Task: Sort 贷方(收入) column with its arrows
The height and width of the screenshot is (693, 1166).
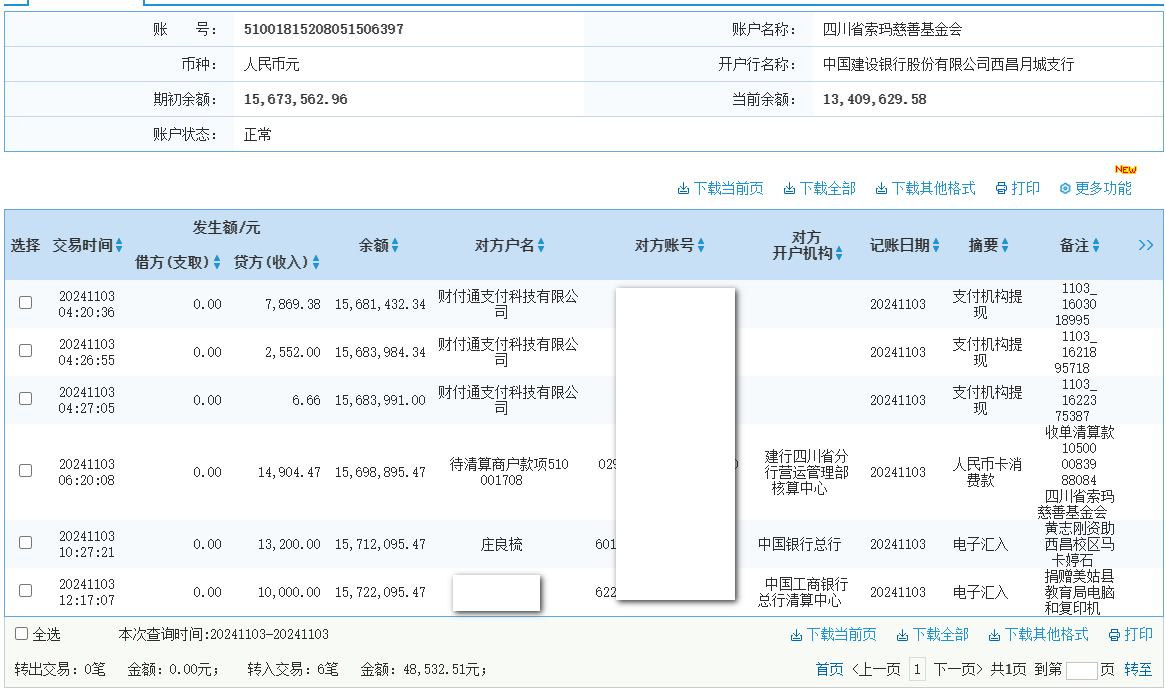Action: [x=316, y=262]
